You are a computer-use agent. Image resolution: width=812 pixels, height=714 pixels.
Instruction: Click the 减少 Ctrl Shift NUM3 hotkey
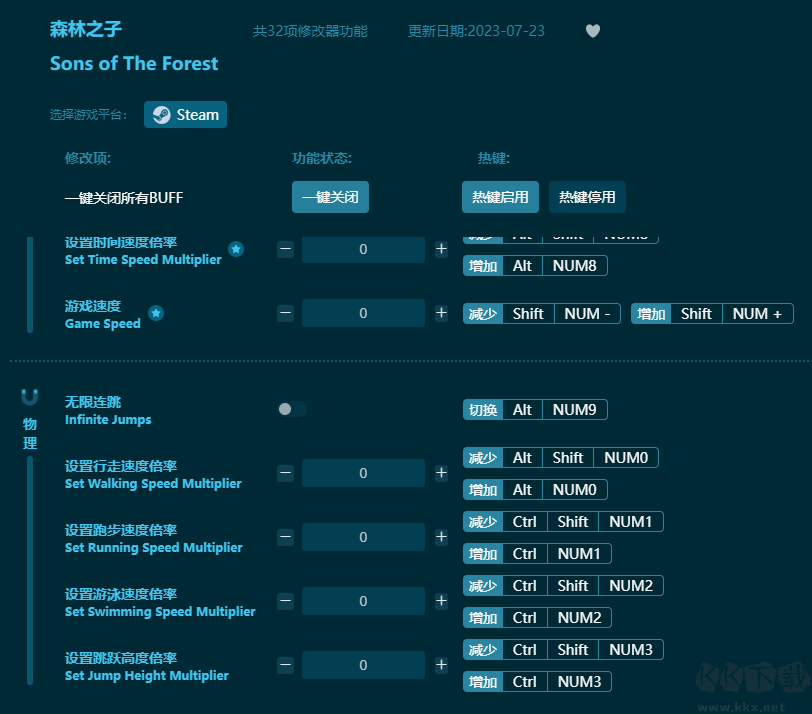[563, 650]
